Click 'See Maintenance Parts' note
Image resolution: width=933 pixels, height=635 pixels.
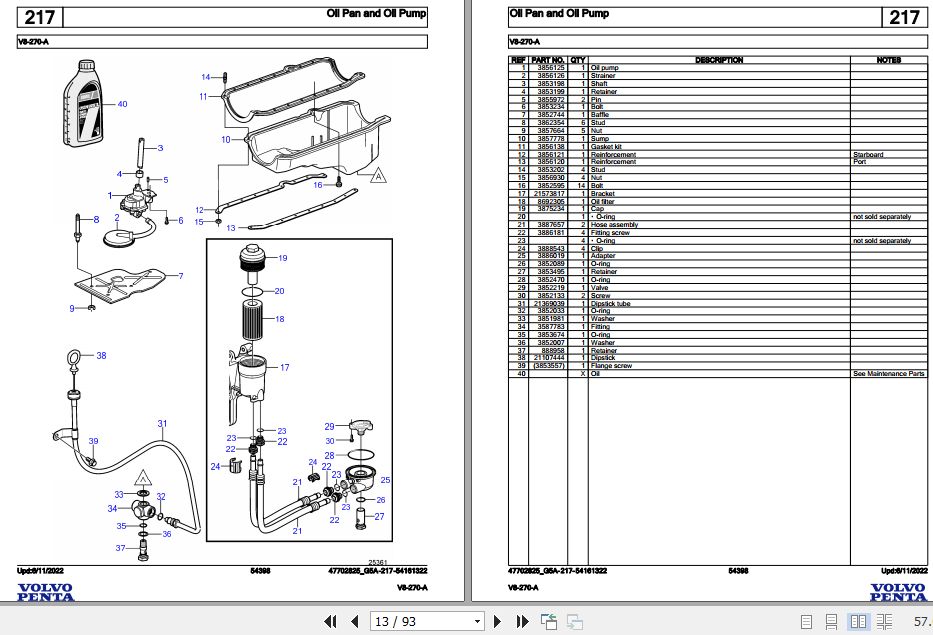(888, 374)
